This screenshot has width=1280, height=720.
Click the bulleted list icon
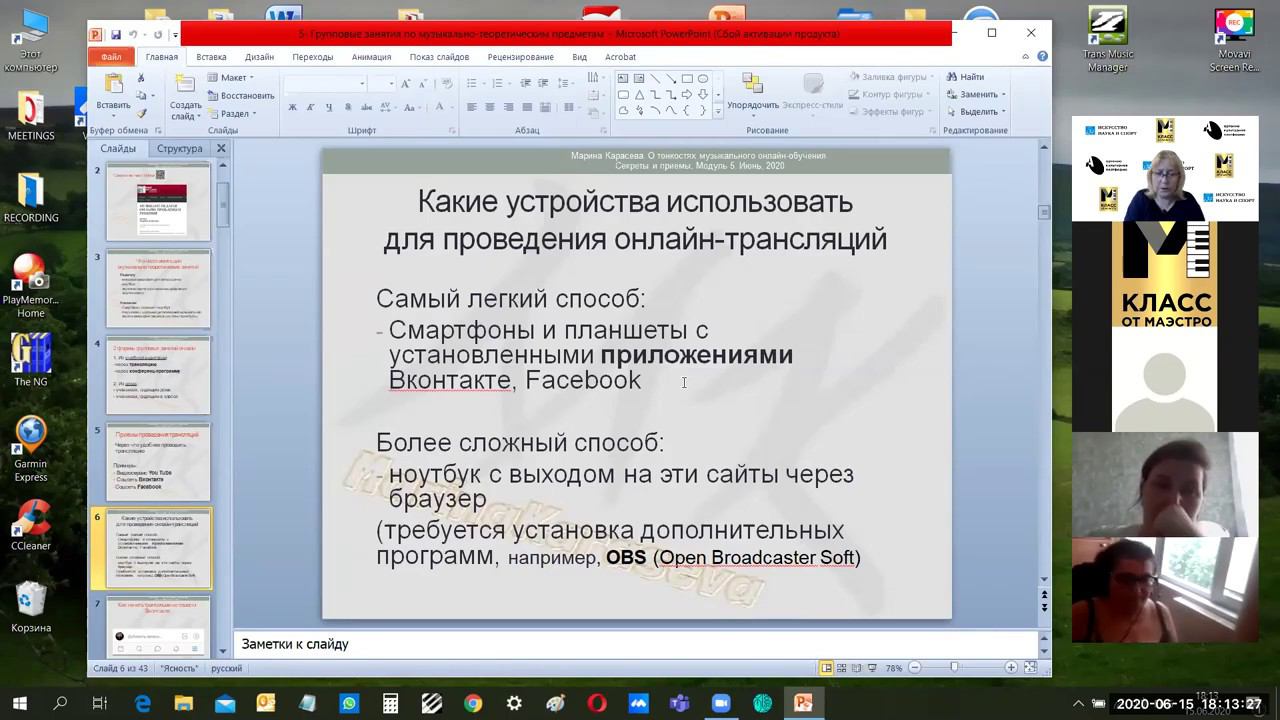474,84
